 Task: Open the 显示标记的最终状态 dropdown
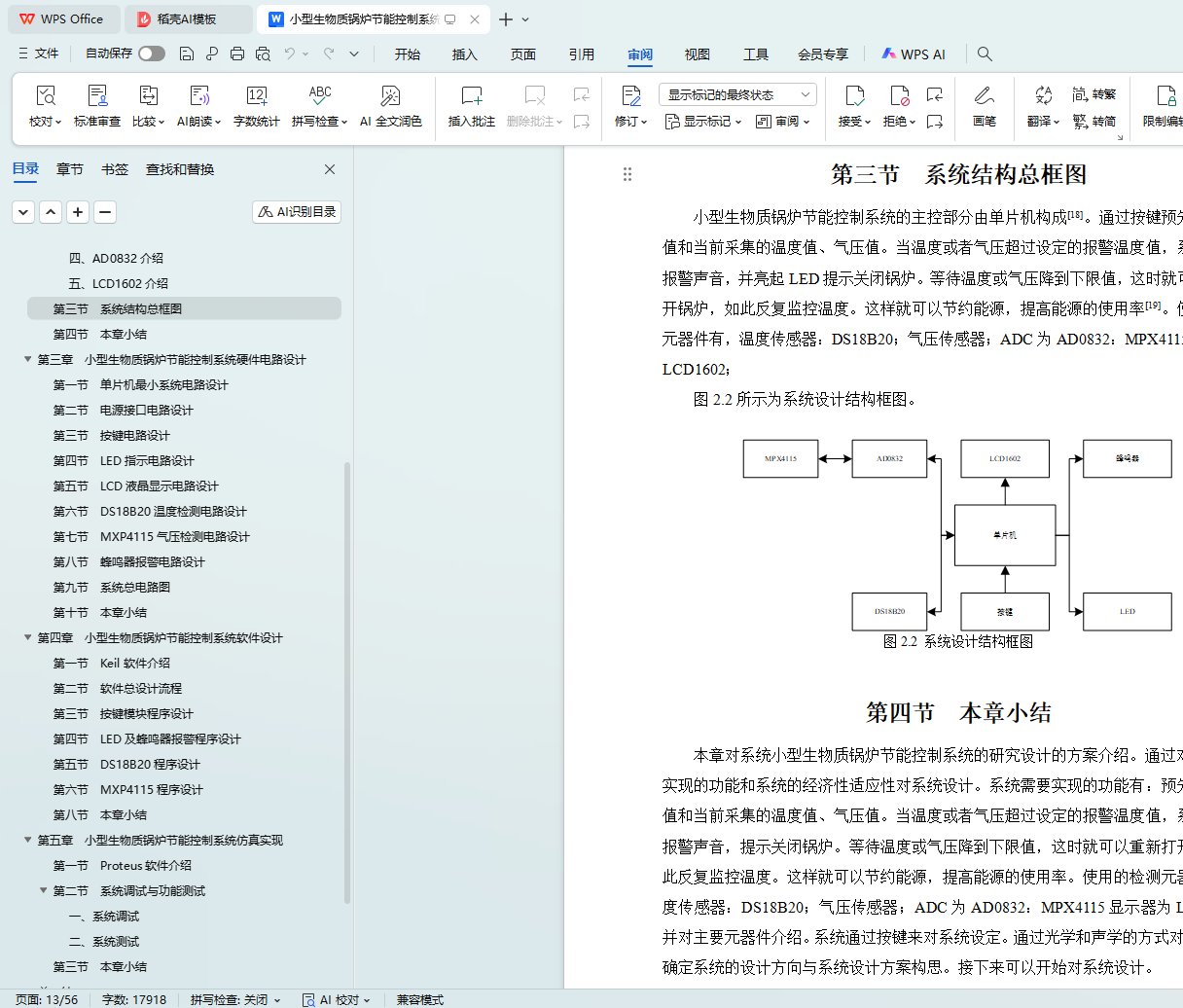coord(737,94)
